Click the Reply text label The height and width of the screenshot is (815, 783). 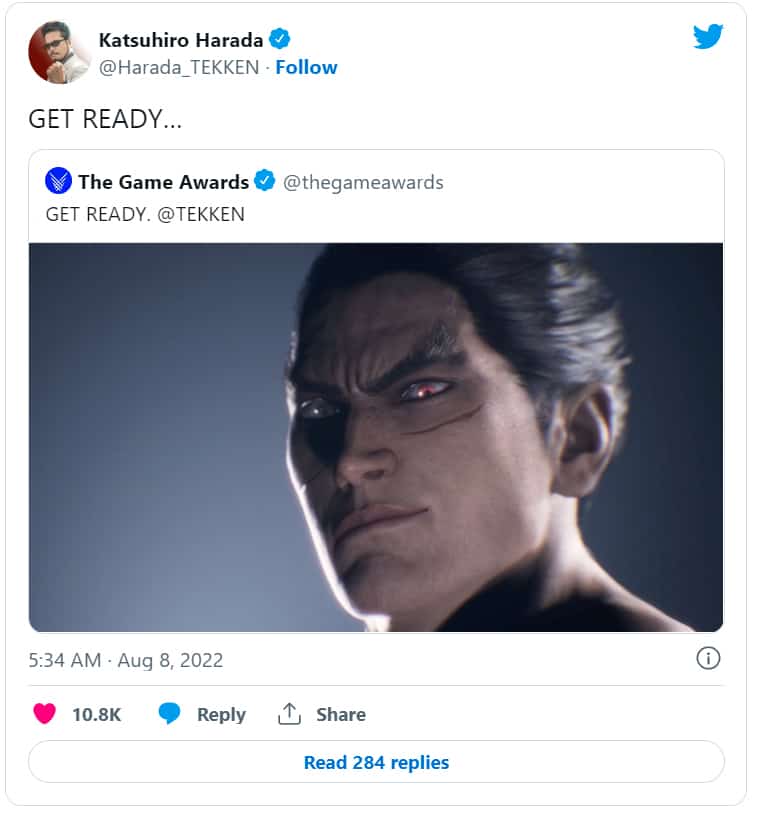(221, 714)
